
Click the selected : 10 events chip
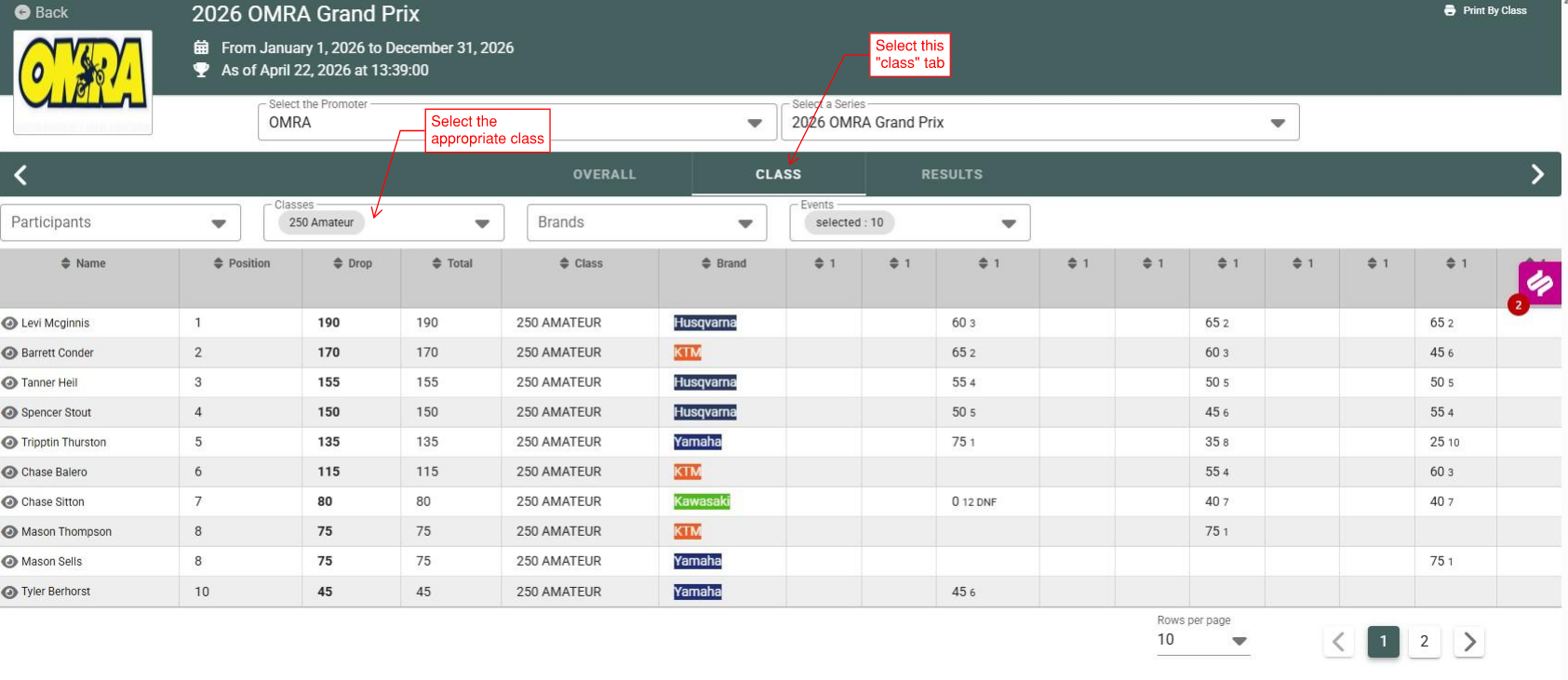pyautogui.click(x=850, y=222)
